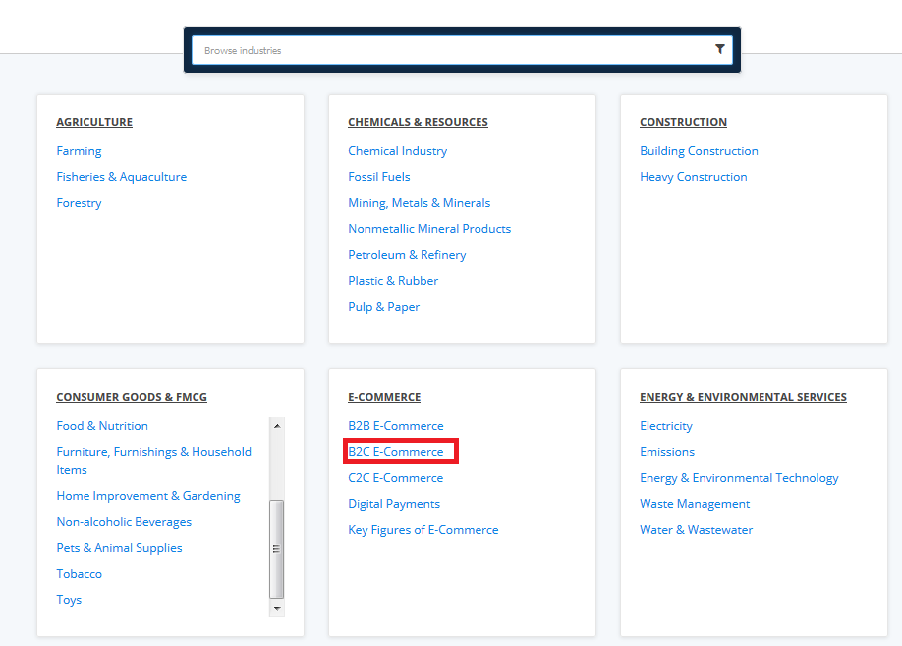Image resolution: width=902 pixels, height=646 pixels.
Task: Go to Food & Nutrition
Action: coord(102,426)
